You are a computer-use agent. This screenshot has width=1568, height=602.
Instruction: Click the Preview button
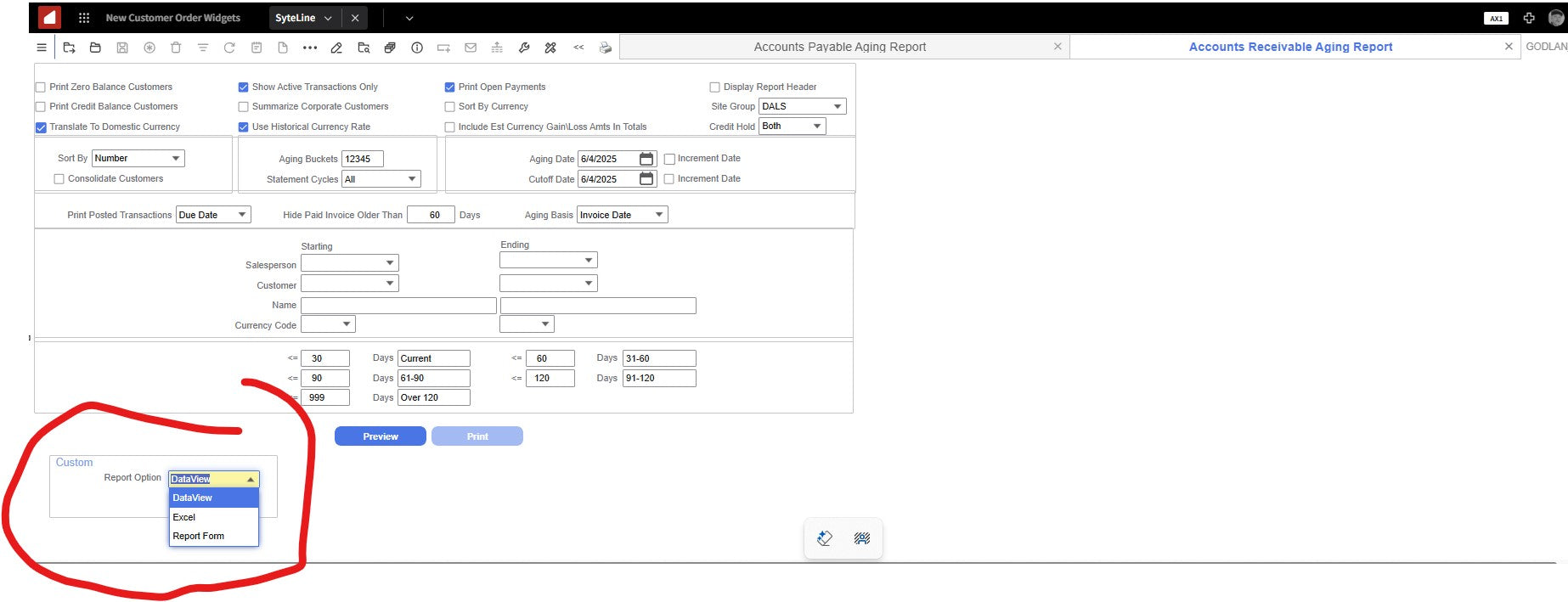point(380,436)
